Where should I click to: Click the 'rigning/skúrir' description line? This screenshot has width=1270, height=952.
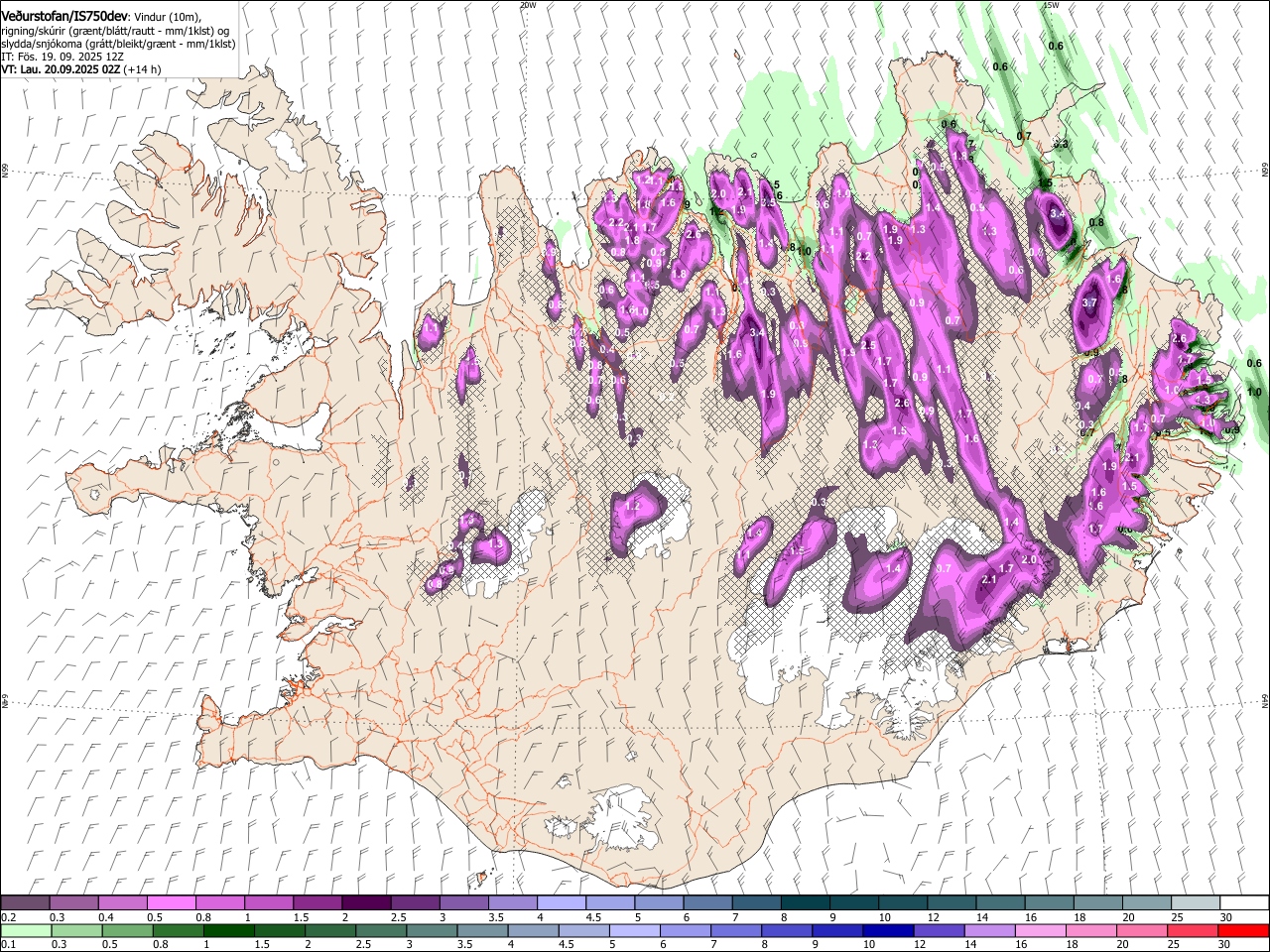click(115, 32)
